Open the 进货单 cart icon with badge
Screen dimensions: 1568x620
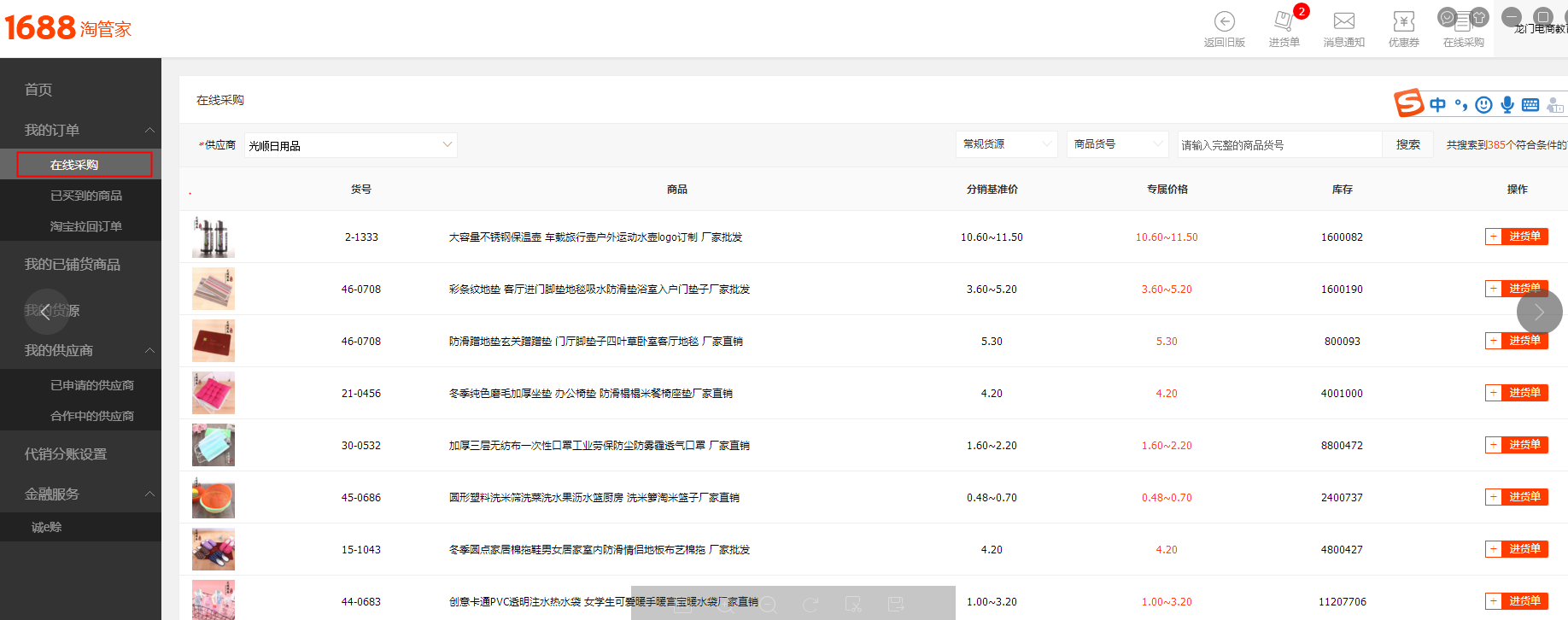pyautogui.click(x=1284, y=21)
